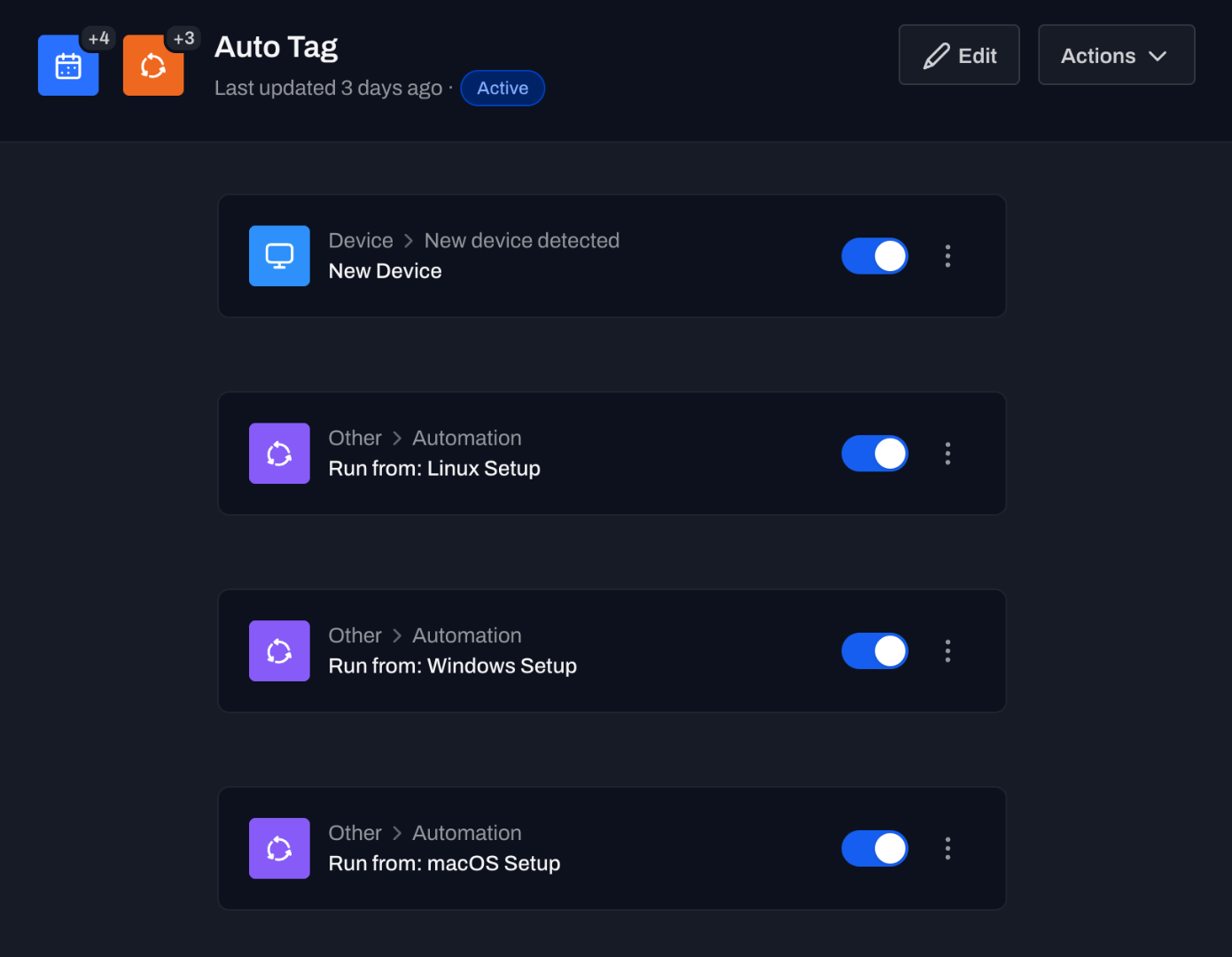The image size is (1232, 957).
Task: Click the +4 badge on calendar icon
Action: point(98,38)
